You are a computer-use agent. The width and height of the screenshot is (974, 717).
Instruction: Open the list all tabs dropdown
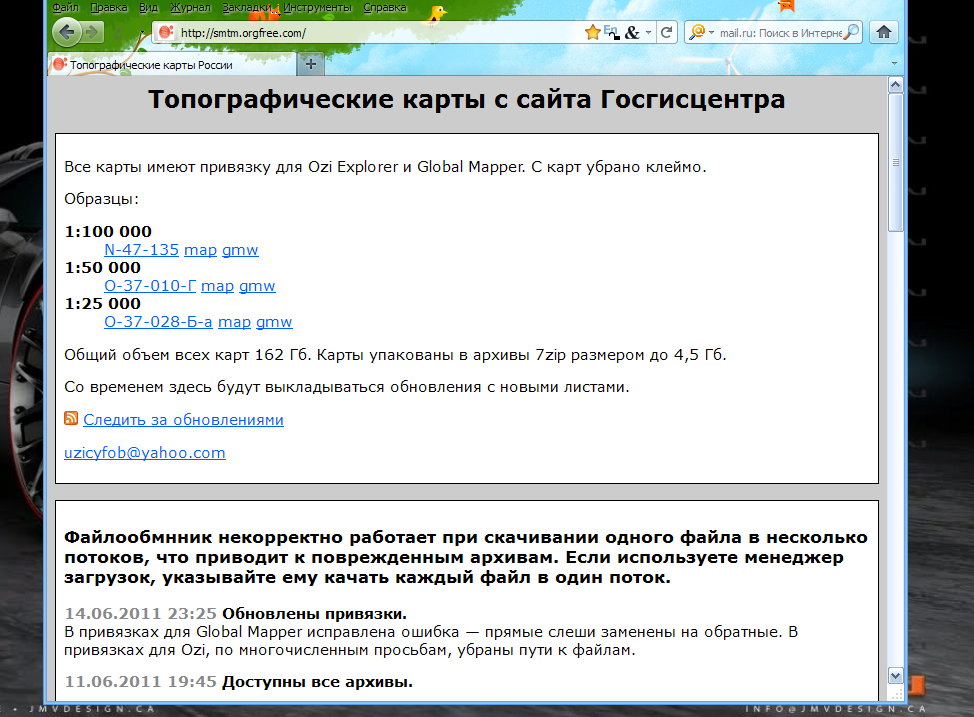pos(895,64)
